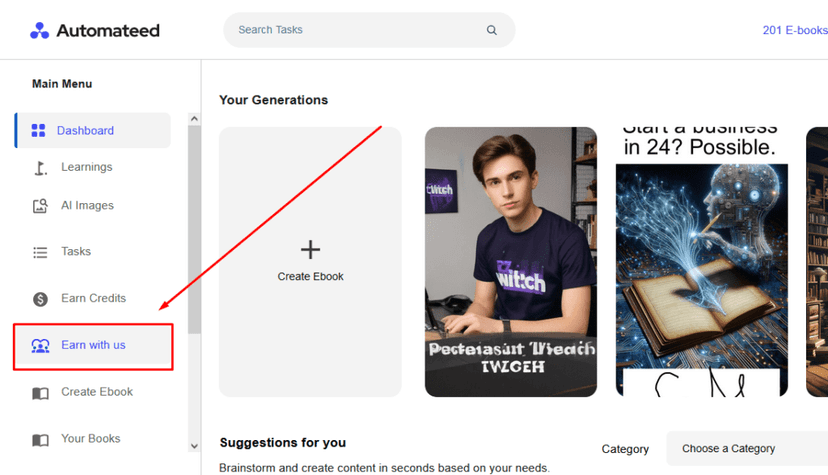Click the Earn with us people icon
828x475 pixels.
[40, 346]
